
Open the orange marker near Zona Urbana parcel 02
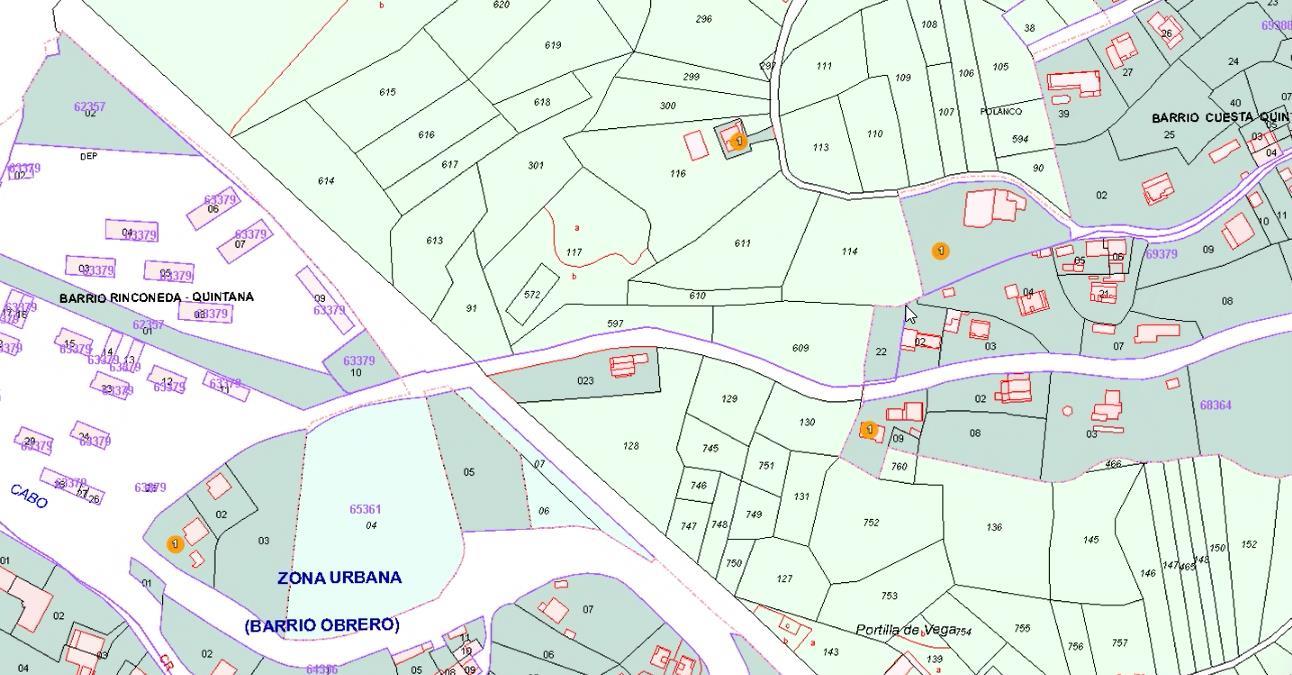coord(175,544)
